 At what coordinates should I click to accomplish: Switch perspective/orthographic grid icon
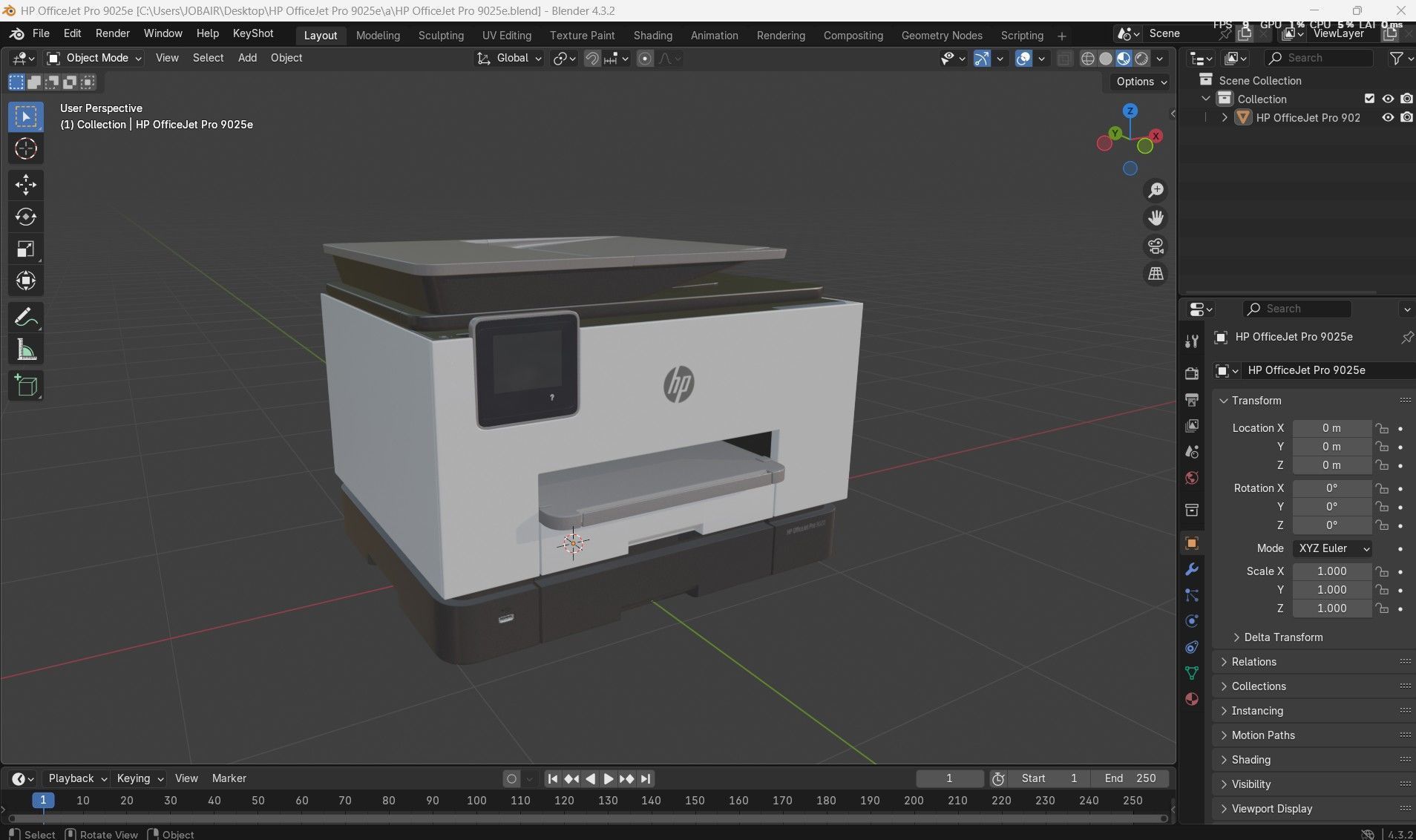click(1156, 274)
